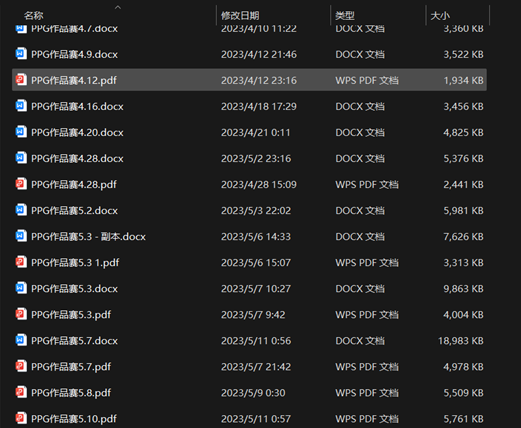Sort by the 类型 column header
This screenshot has height=428, width=521.
345,15
